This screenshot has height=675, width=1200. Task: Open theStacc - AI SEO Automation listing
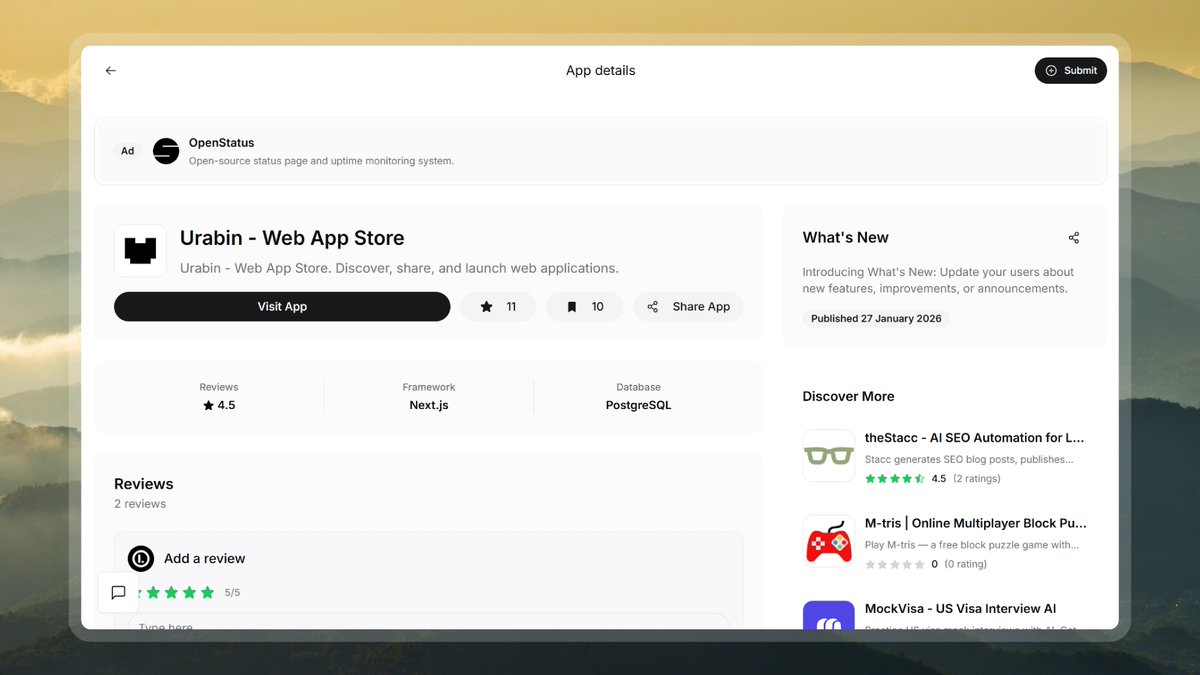pos(974,438)
